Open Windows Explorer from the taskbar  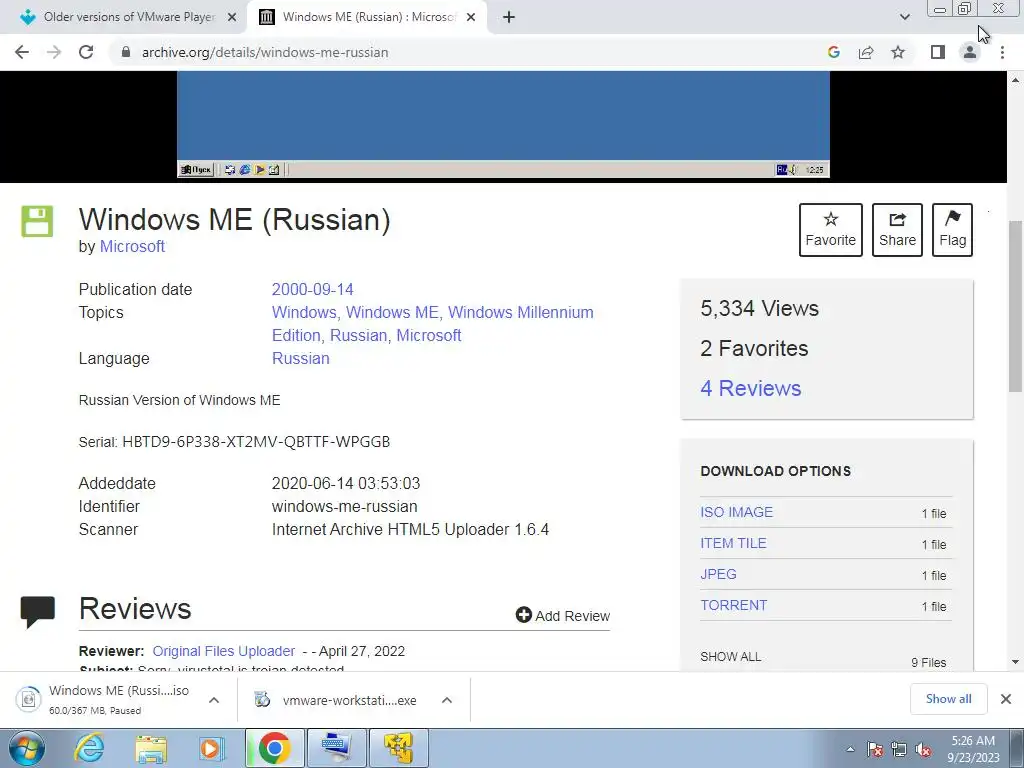click(151, 749)
